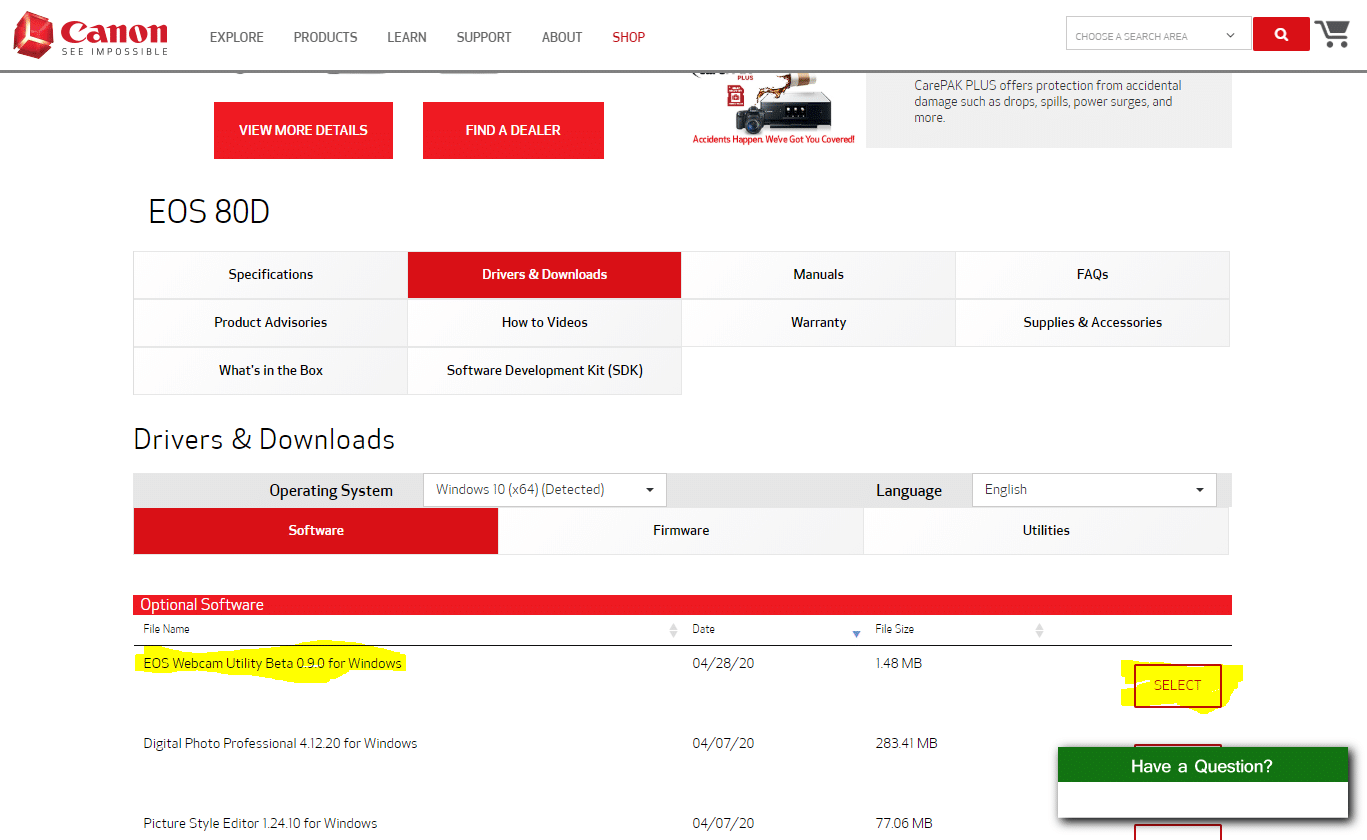Screen dimensions: 1367x840
Task: Click the VIEW MORE DETAILS button
Action: pyautogui.click(x=303, y=130)
